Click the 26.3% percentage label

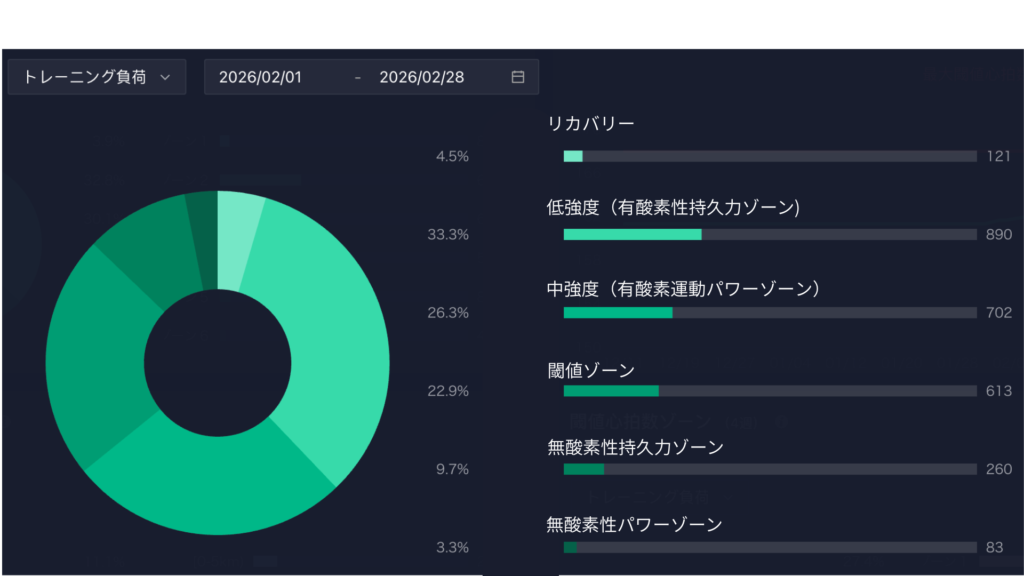448,313
